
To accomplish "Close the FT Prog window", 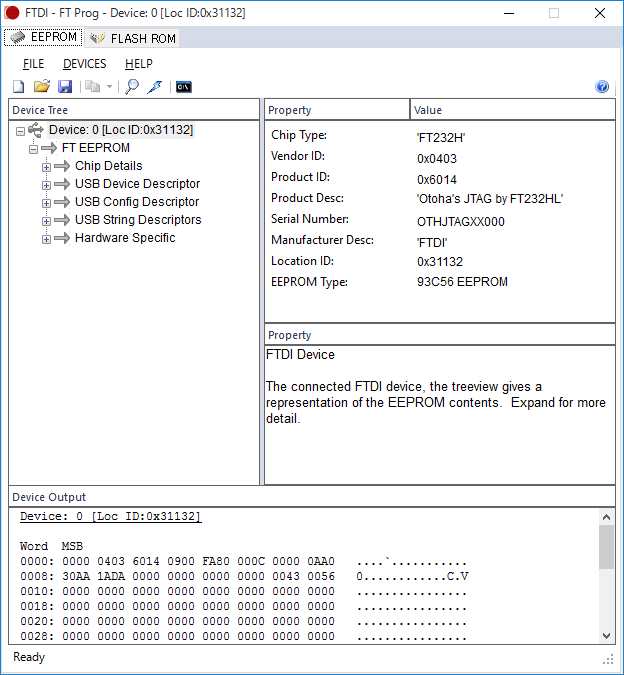I will pyautogui.click(x=600, y=13).
